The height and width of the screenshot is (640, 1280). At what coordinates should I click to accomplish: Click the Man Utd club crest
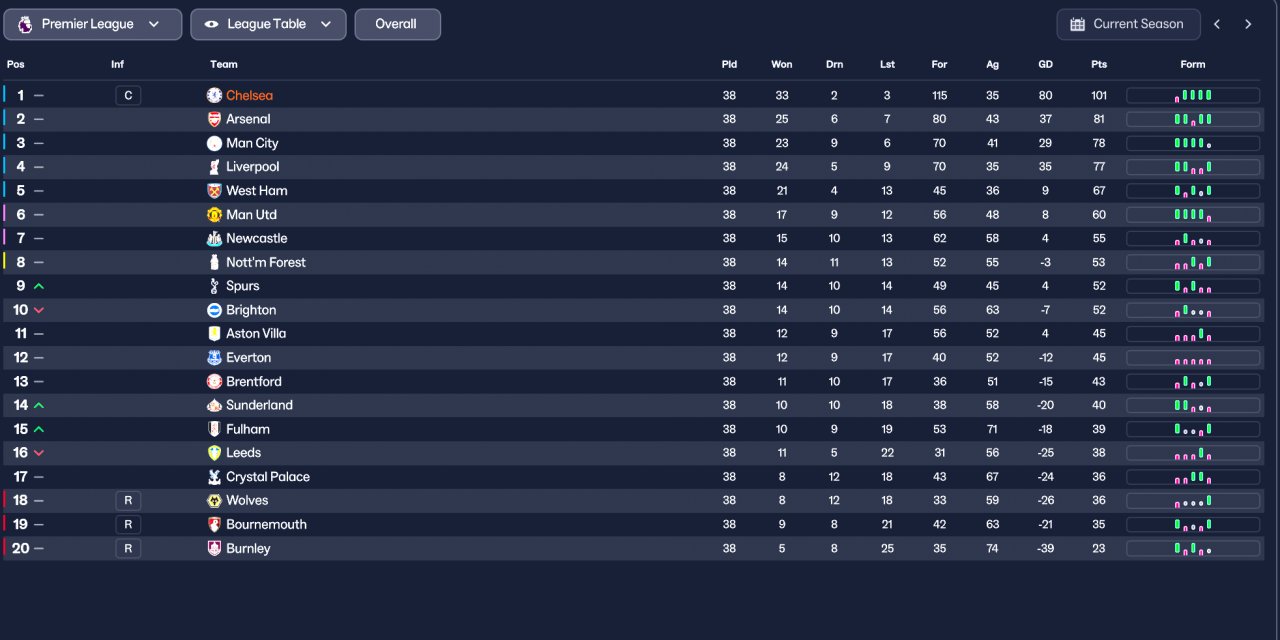click(214, 215)
